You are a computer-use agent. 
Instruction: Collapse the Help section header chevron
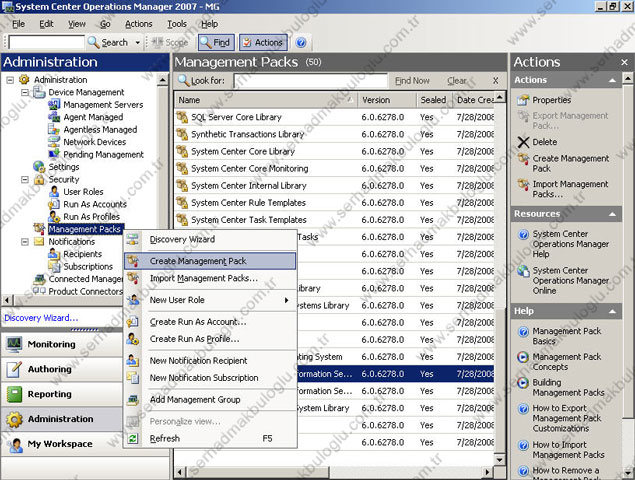(x=612, y=311)
